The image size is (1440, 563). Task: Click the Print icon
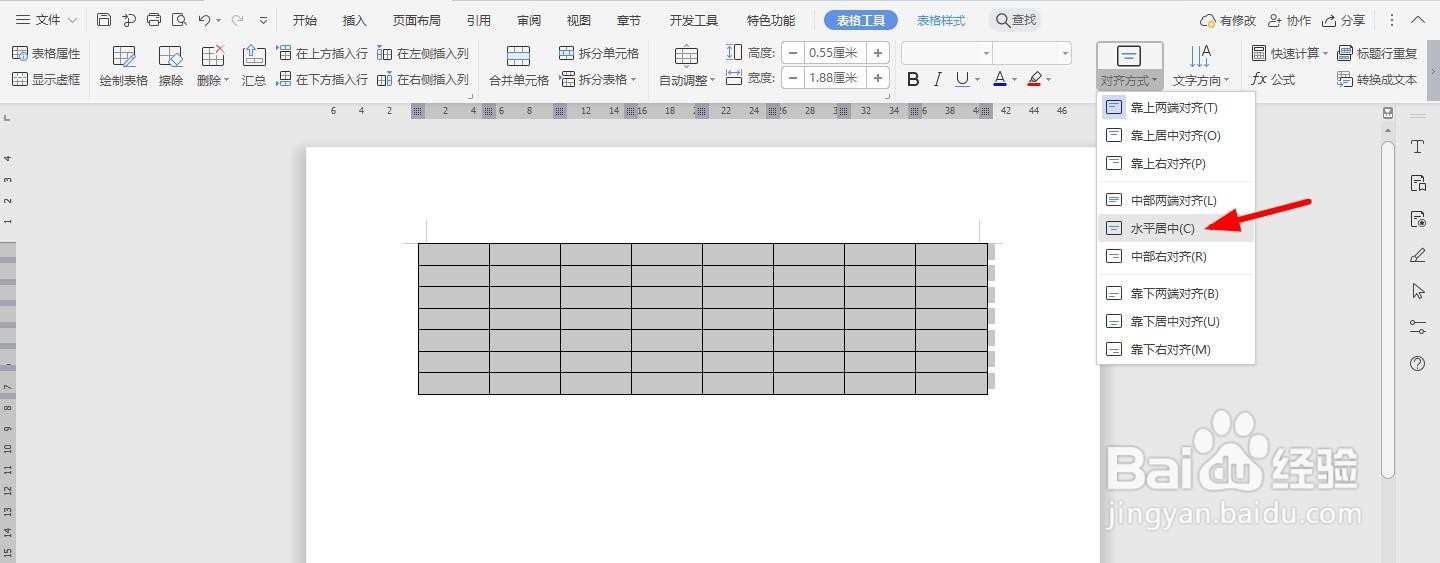(154, 20)
